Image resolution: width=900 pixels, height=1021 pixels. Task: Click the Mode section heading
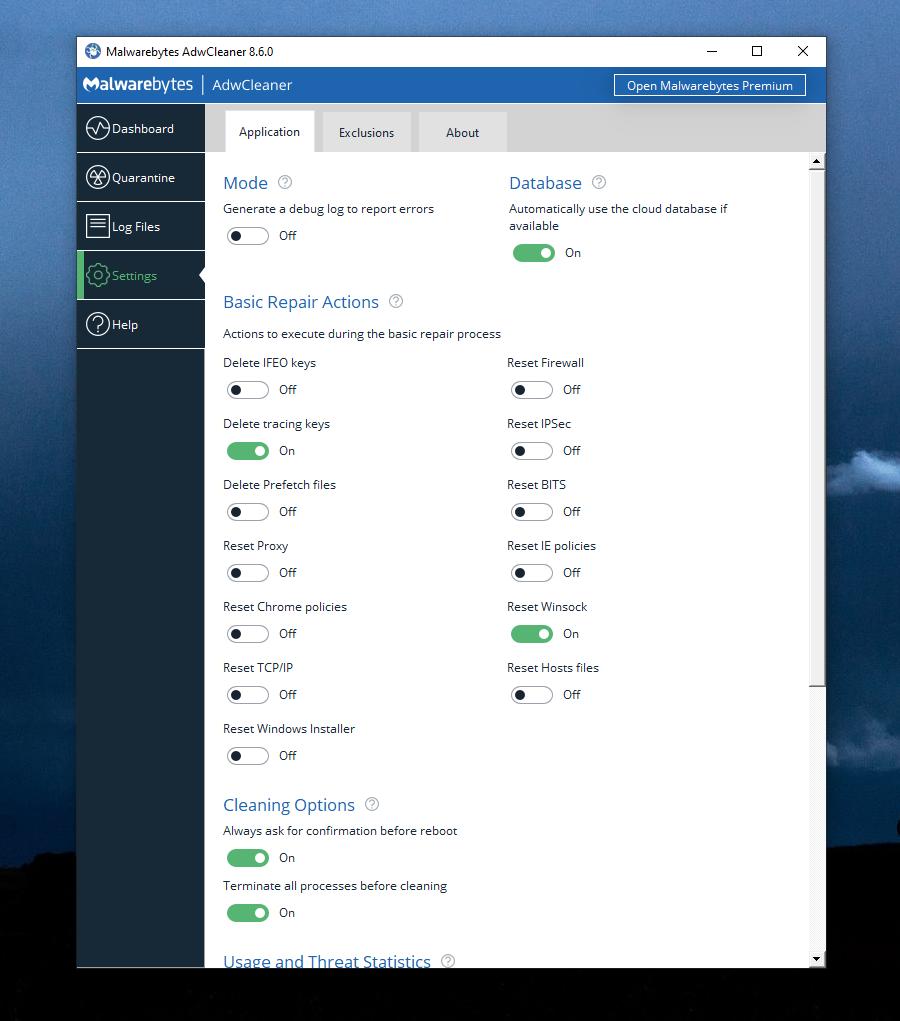[x=246, y=183]
